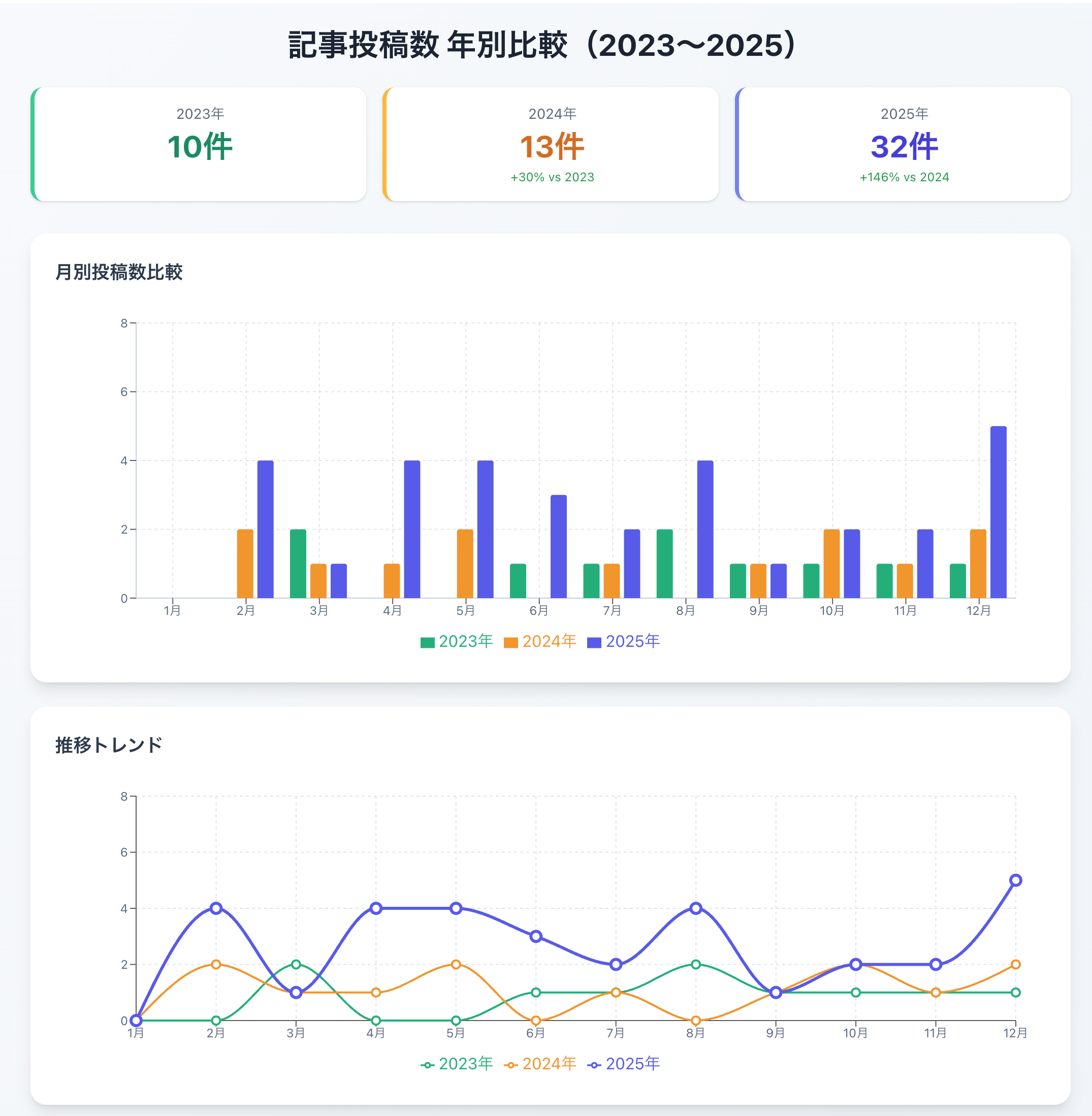Click the 3月 2023 green bar
The width and height of the screenshot is (1092, 1116).
point(298,564)
